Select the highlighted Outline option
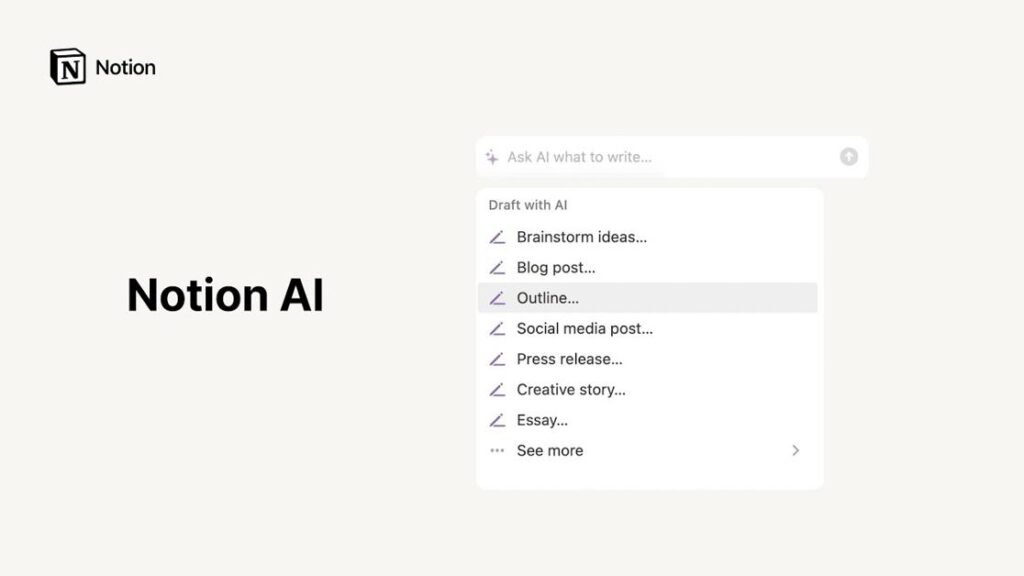The image size is (1024, 576). (x=547, y=297)
